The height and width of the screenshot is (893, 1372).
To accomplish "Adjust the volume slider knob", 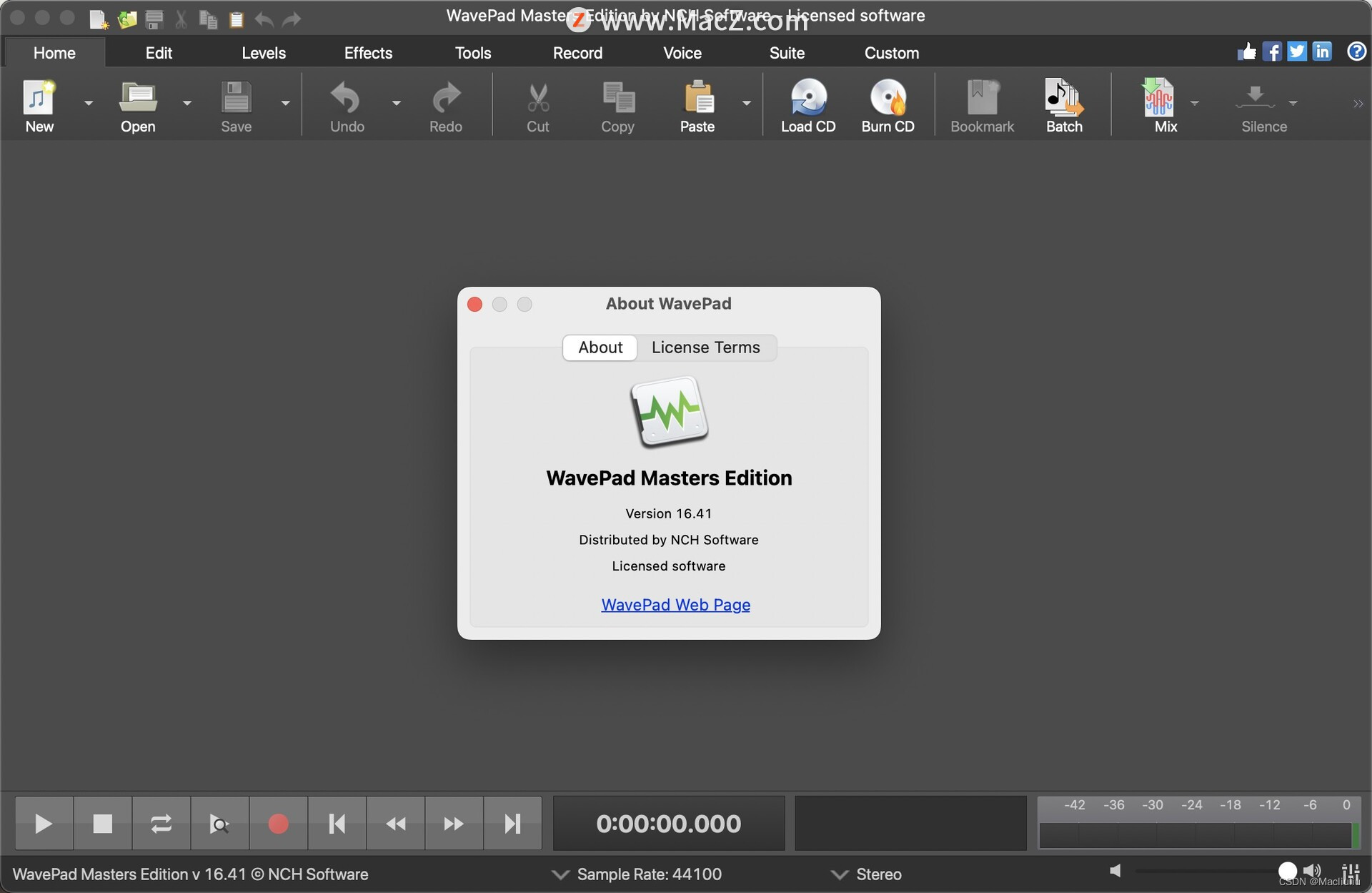I will [x=1288, y=871].
